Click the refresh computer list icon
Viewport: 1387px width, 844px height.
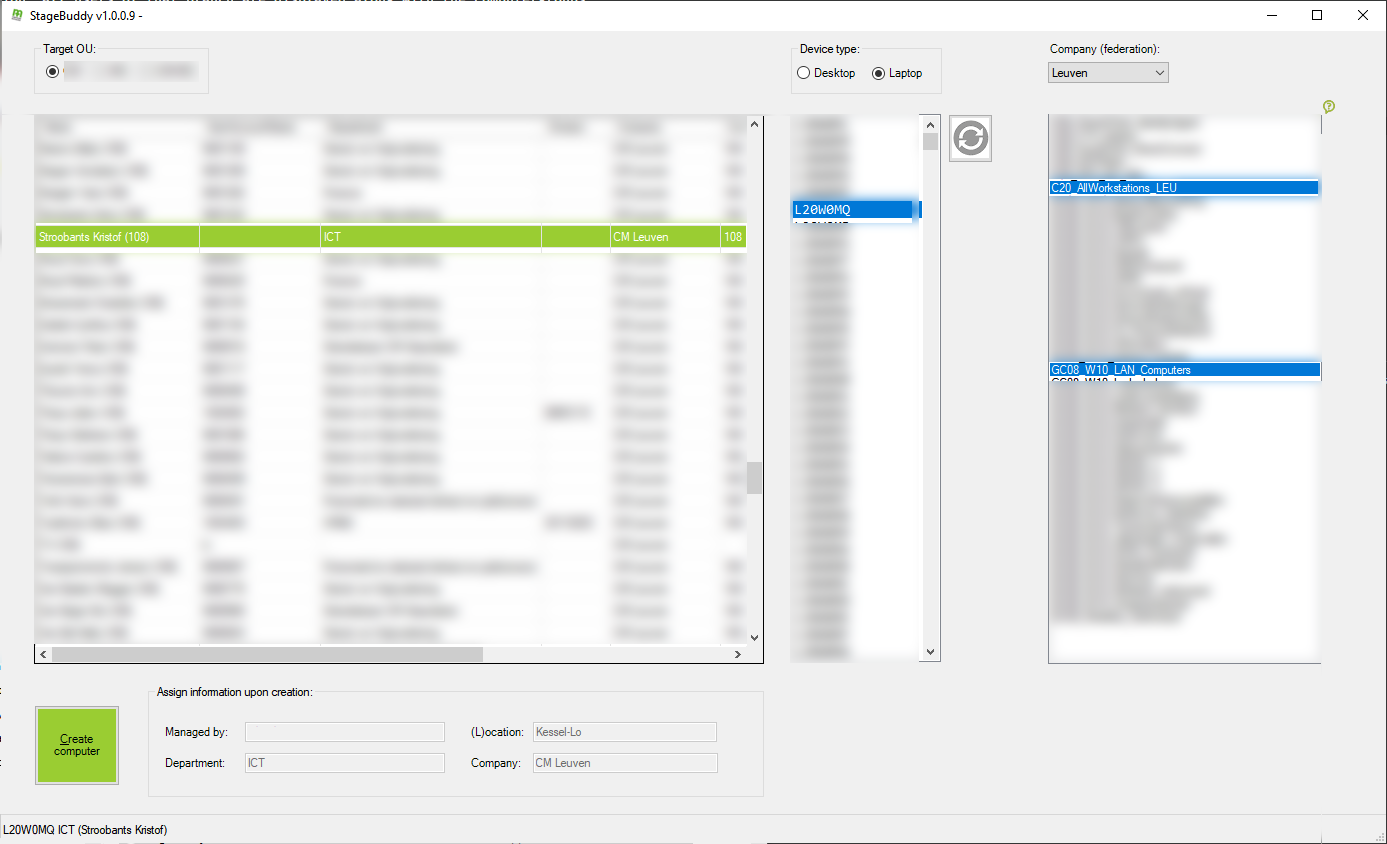click(x=970, y=138)
